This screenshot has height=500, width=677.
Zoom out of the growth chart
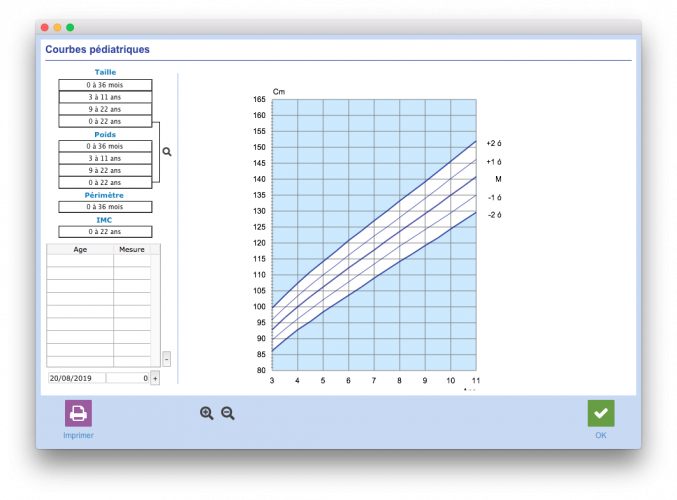click(x=228, y=413)
